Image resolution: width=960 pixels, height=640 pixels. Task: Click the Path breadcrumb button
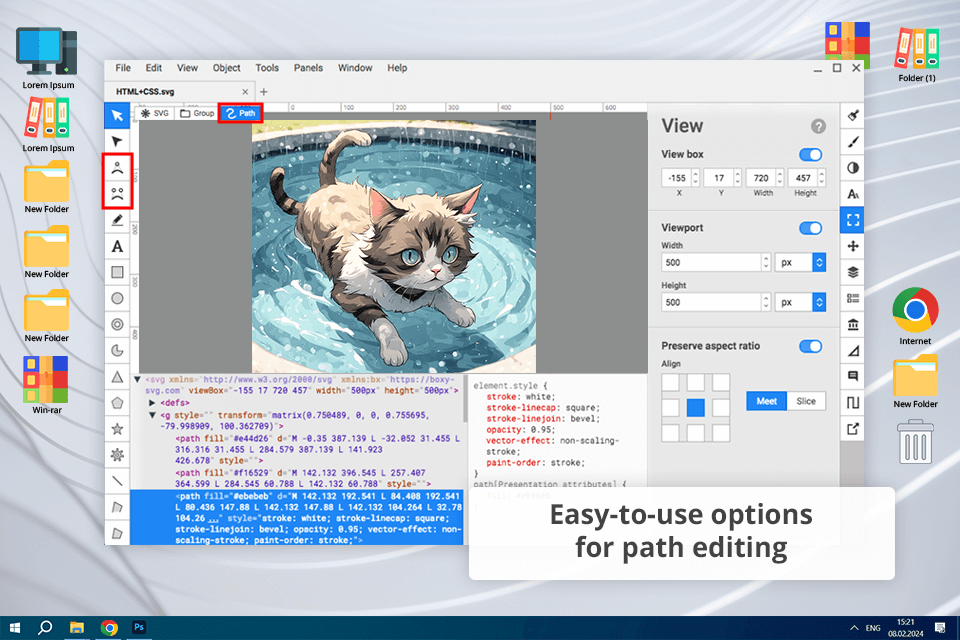[x=240, y=113]
